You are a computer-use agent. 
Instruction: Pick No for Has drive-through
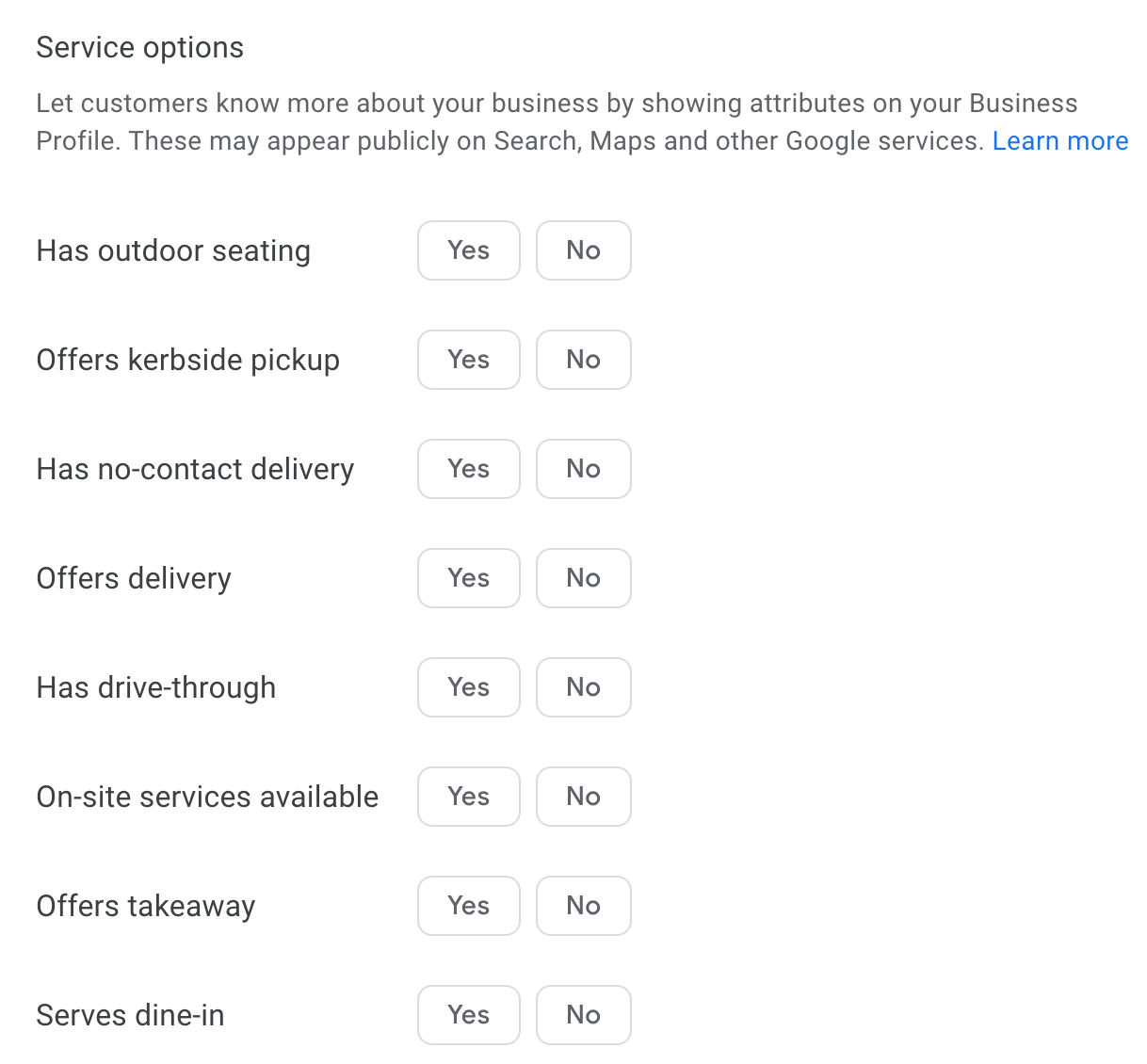point(583,687)
